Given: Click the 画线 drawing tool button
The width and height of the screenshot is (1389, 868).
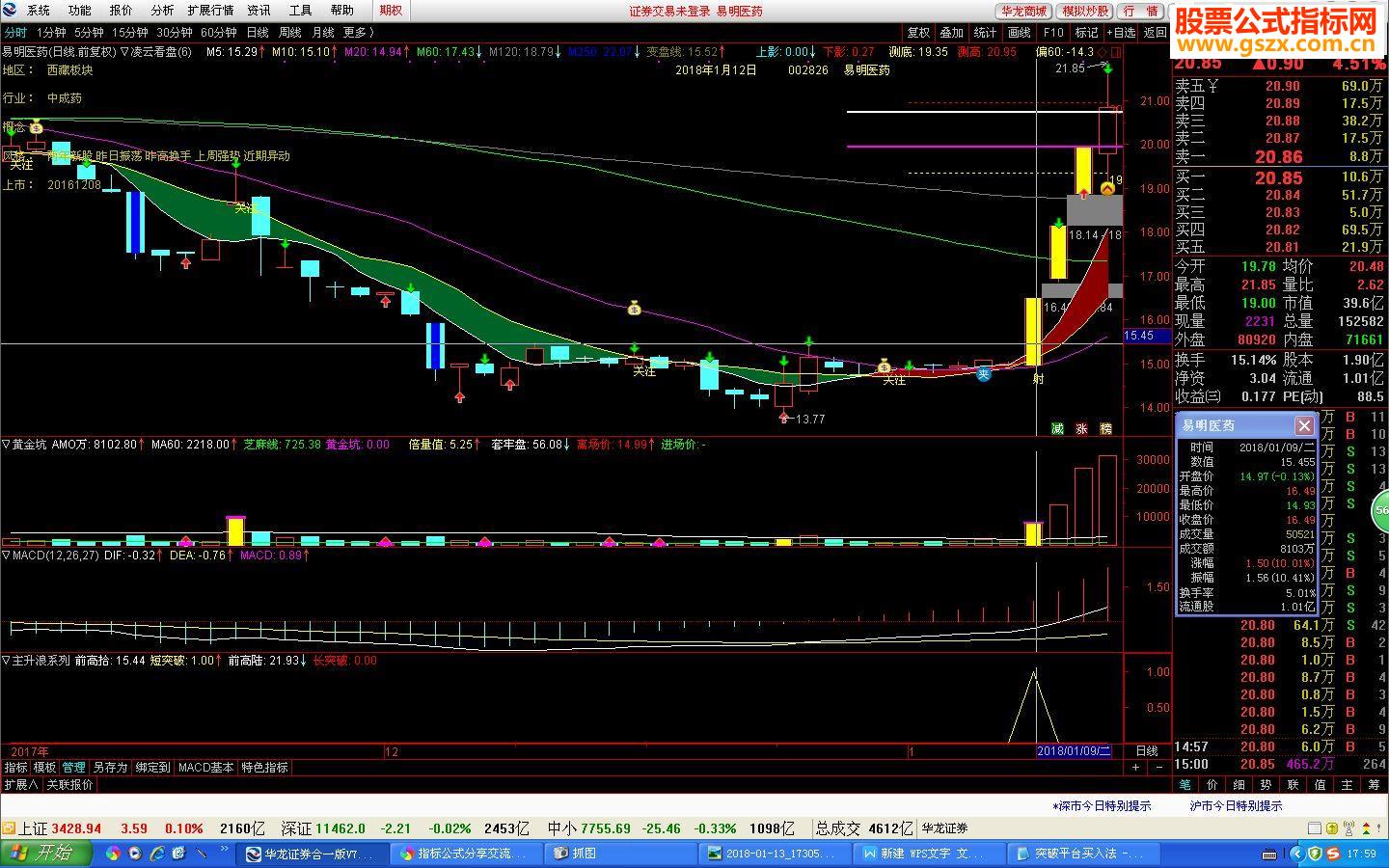Looking at the screenshot, I should (1020, 32).
